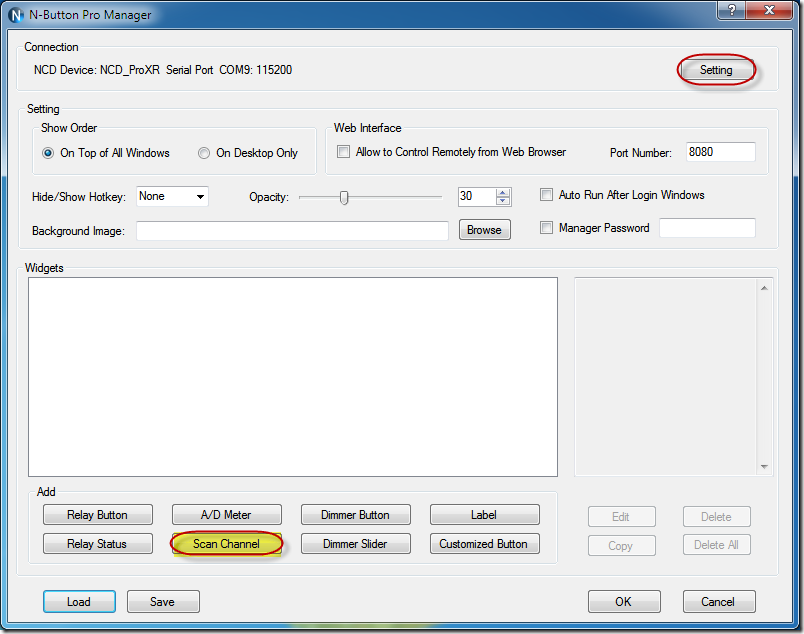Click the widget preview scrollbar down arrow

point(764,466)
